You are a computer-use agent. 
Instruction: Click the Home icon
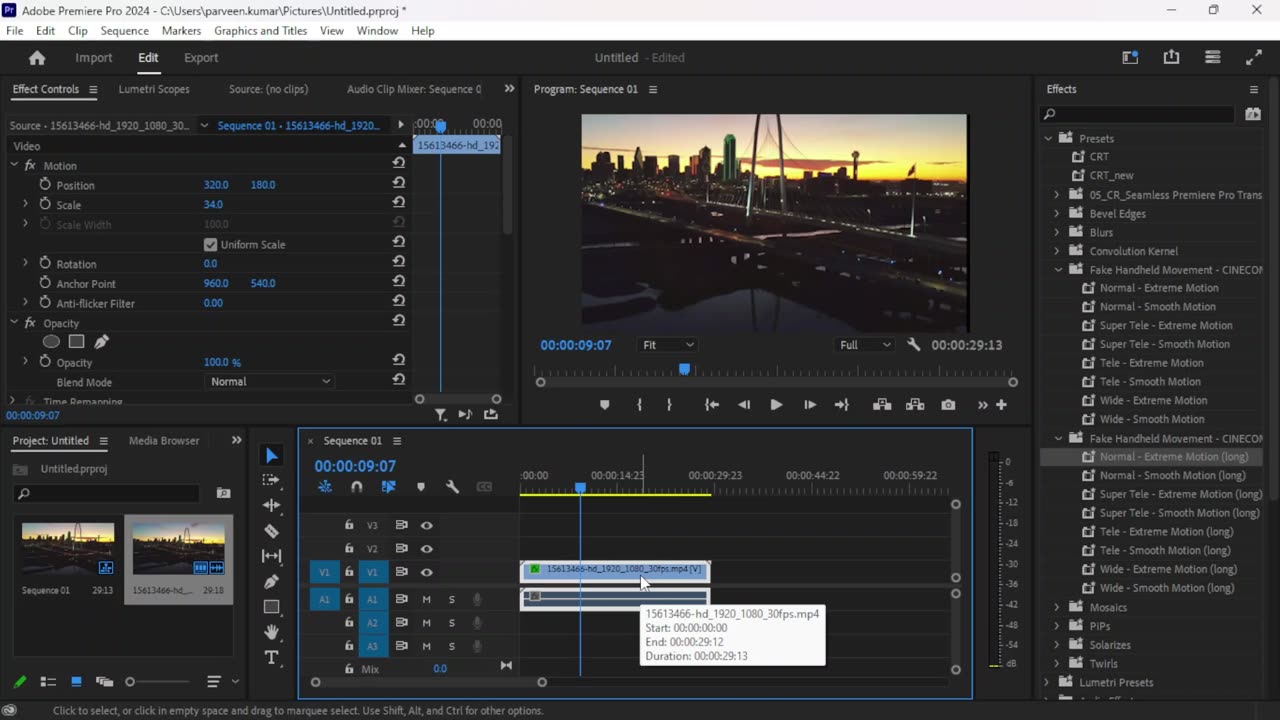point(37,58)
